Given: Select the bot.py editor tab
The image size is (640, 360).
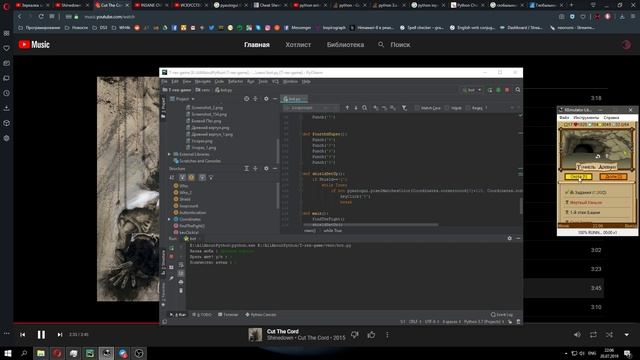Looking at the screenshot, I should click(294, 99).
